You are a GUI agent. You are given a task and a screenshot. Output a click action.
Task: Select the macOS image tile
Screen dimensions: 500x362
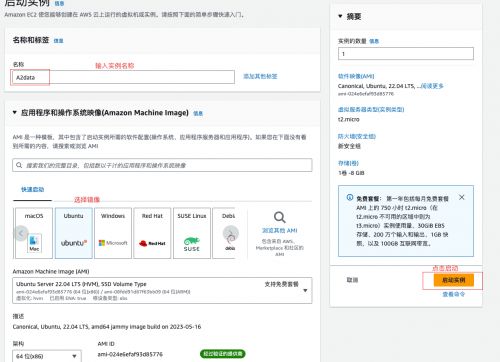(34, 233)
